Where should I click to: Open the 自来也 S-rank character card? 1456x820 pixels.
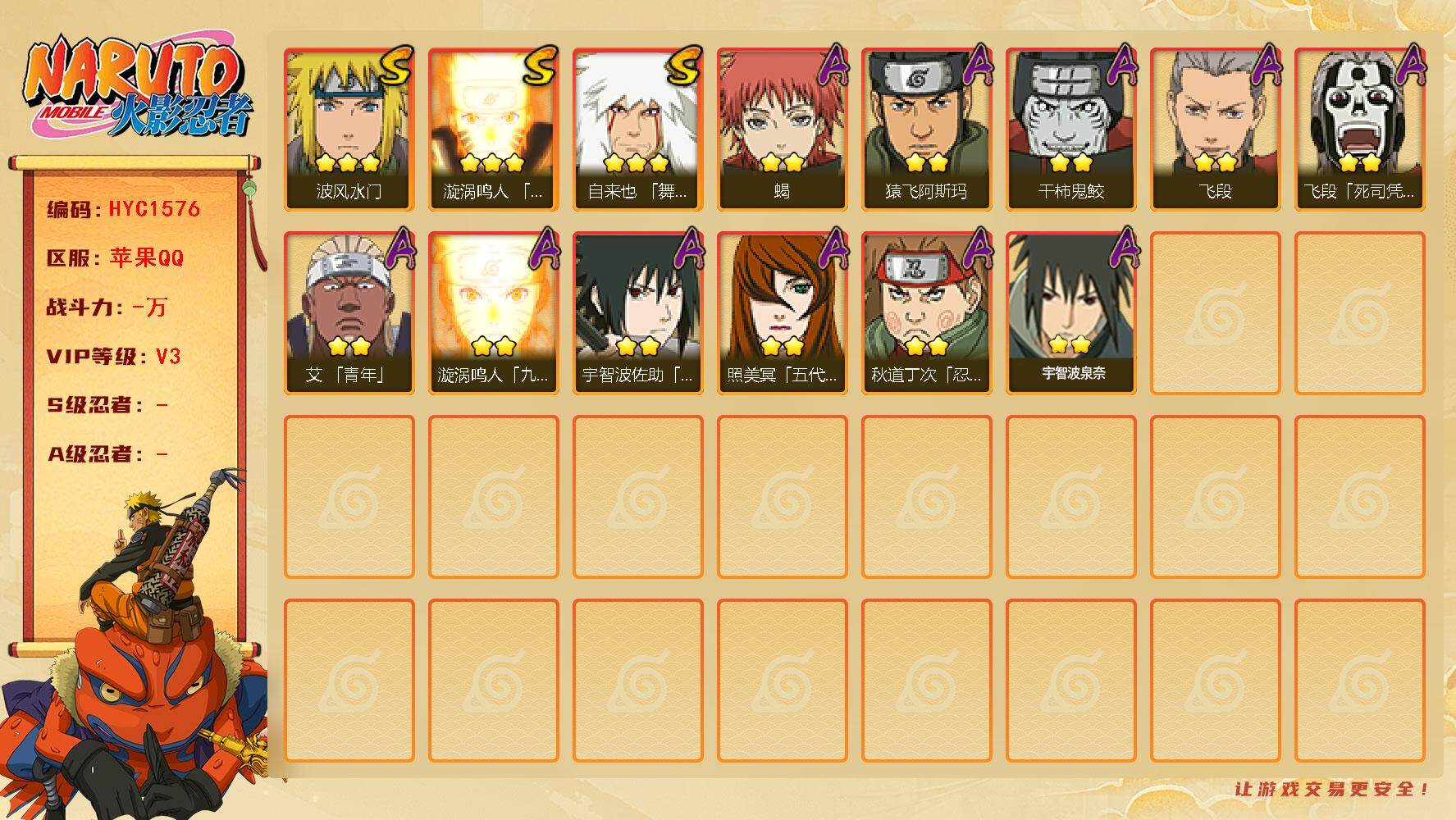[x=637, y=130]
